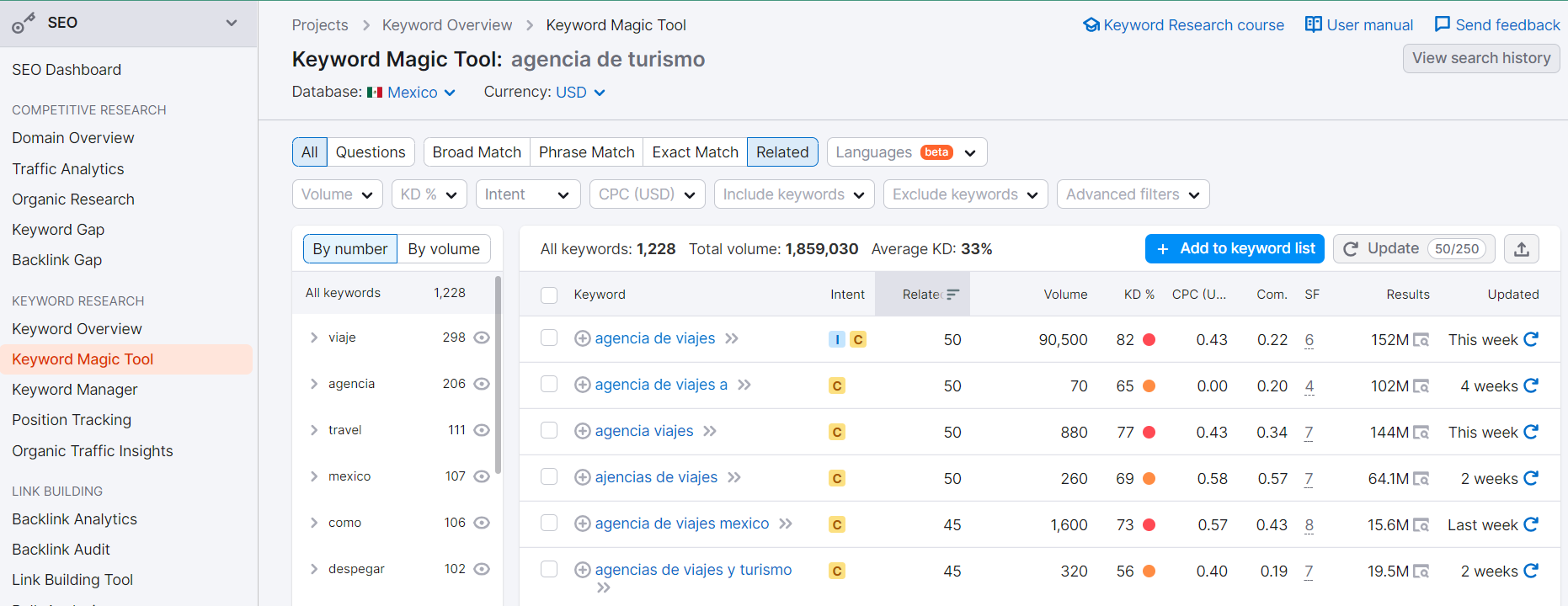Image resolution: width=1568 pixels, height=606 pixels.
Task: Change currency from USD dropdown
Action: 580,93
